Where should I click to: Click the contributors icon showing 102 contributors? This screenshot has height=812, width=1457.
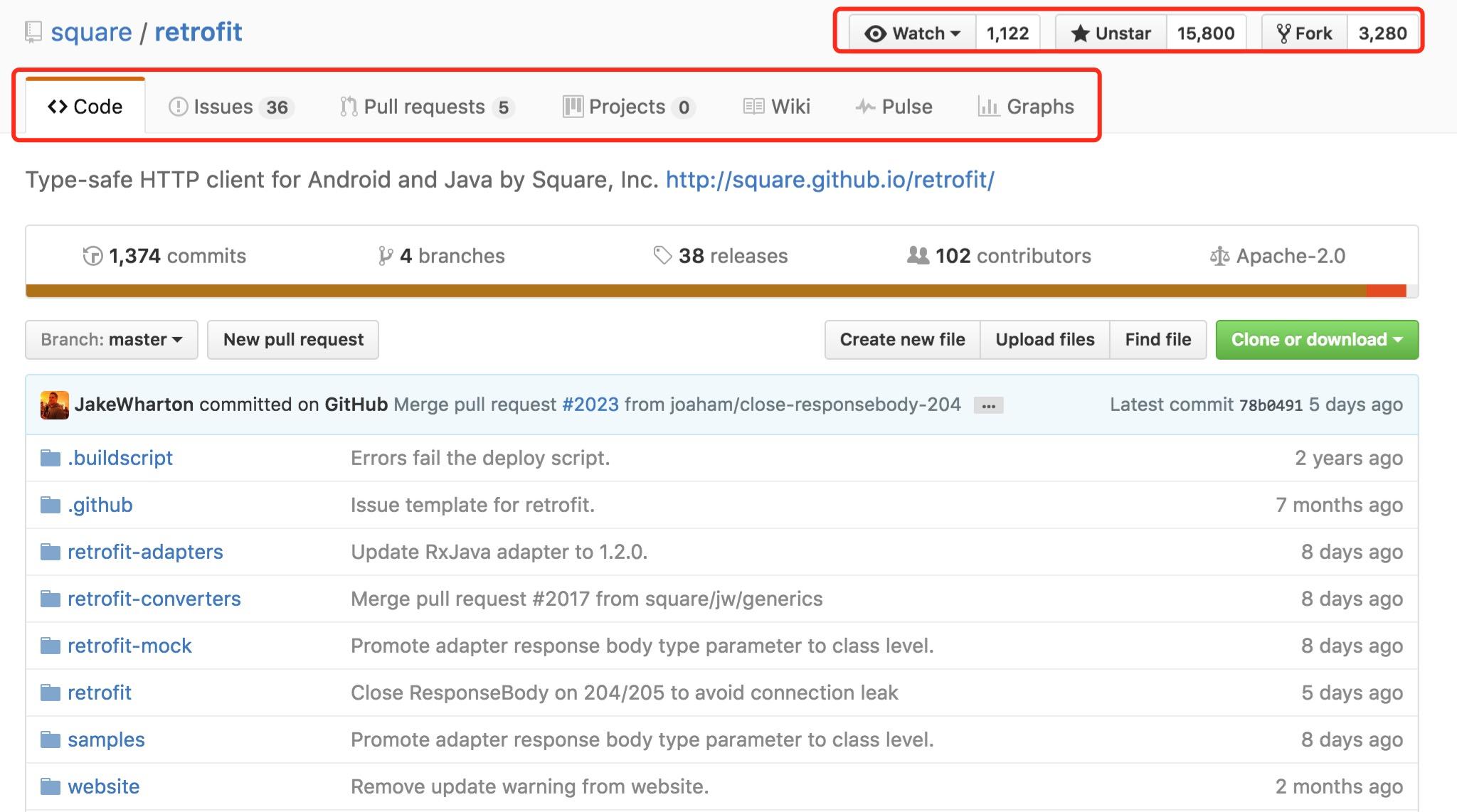click(918, 255)
